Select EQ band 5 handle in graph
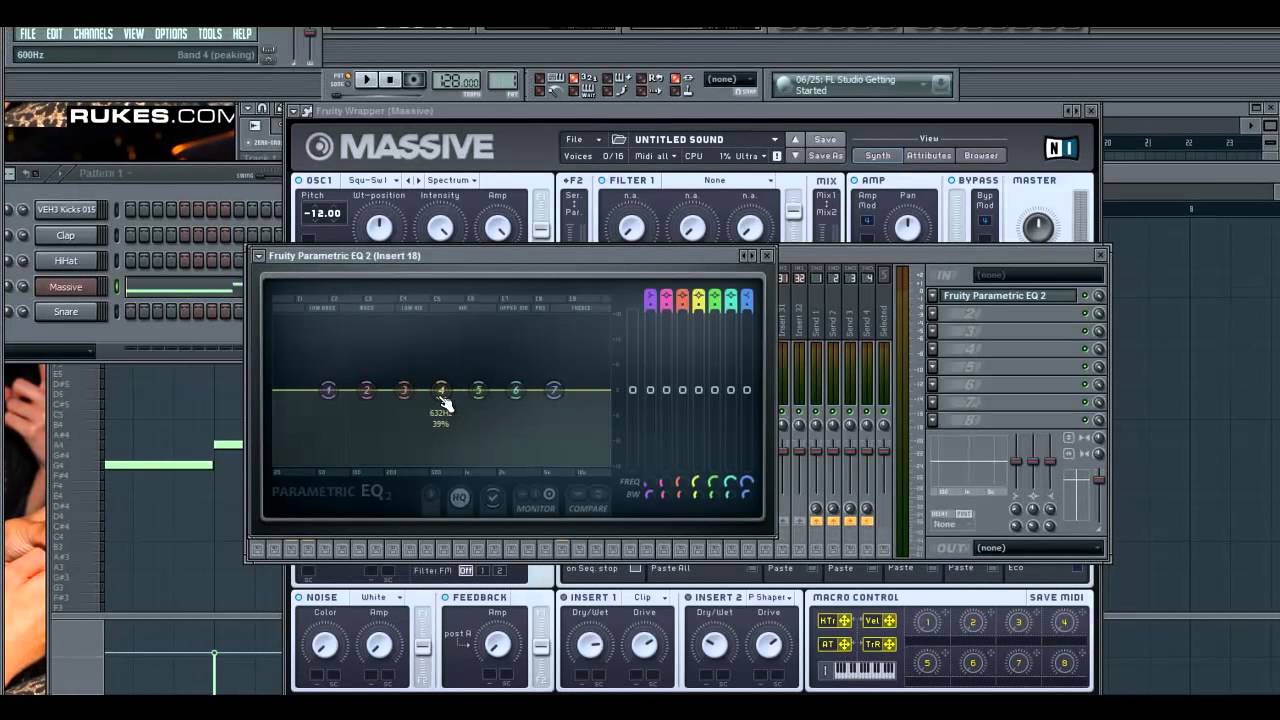Viewport: 1280px width, 720px height. tap(478, 390)
